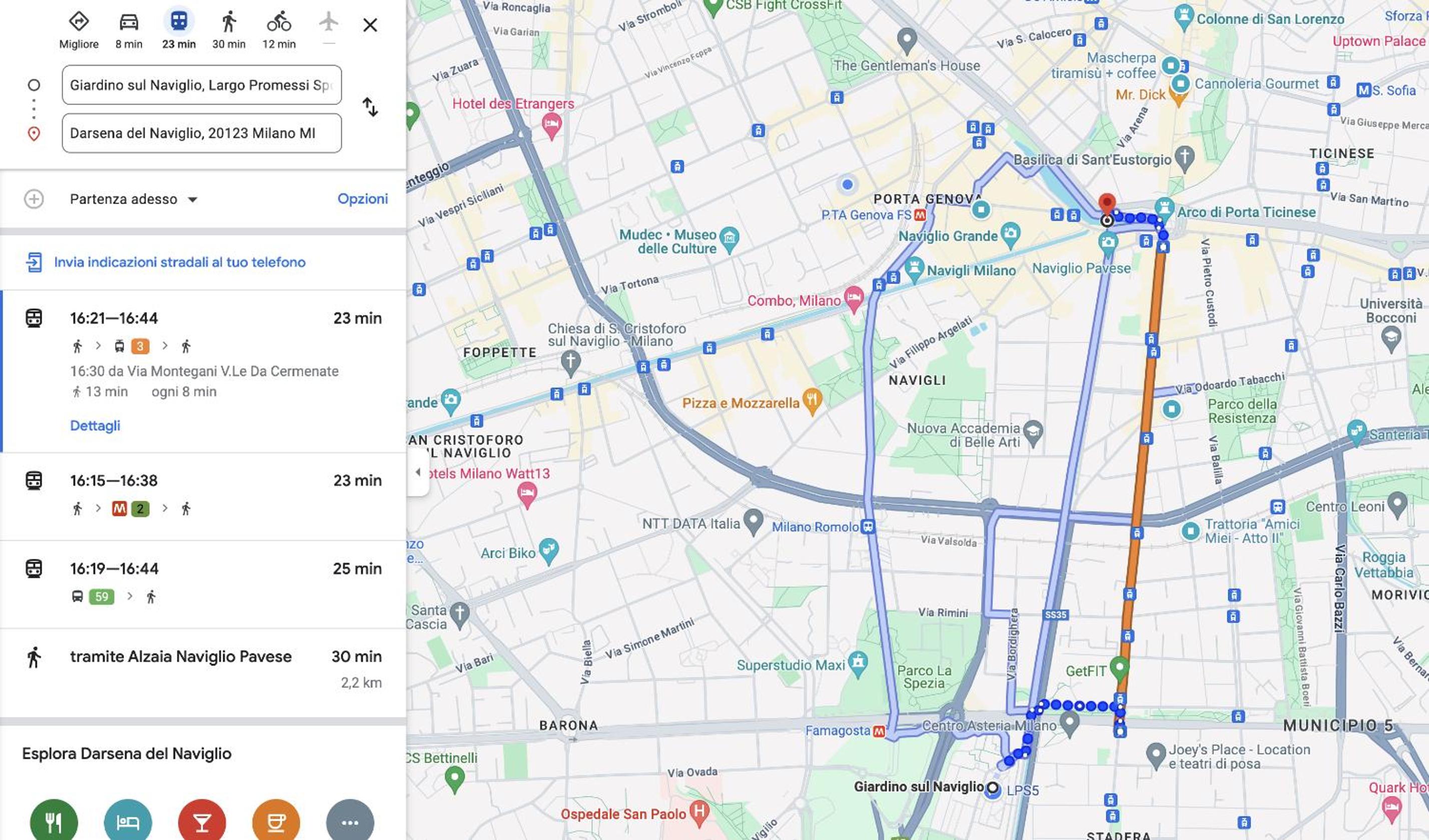
Task: Select the bus 59 route option
Action: coord(203,584)
